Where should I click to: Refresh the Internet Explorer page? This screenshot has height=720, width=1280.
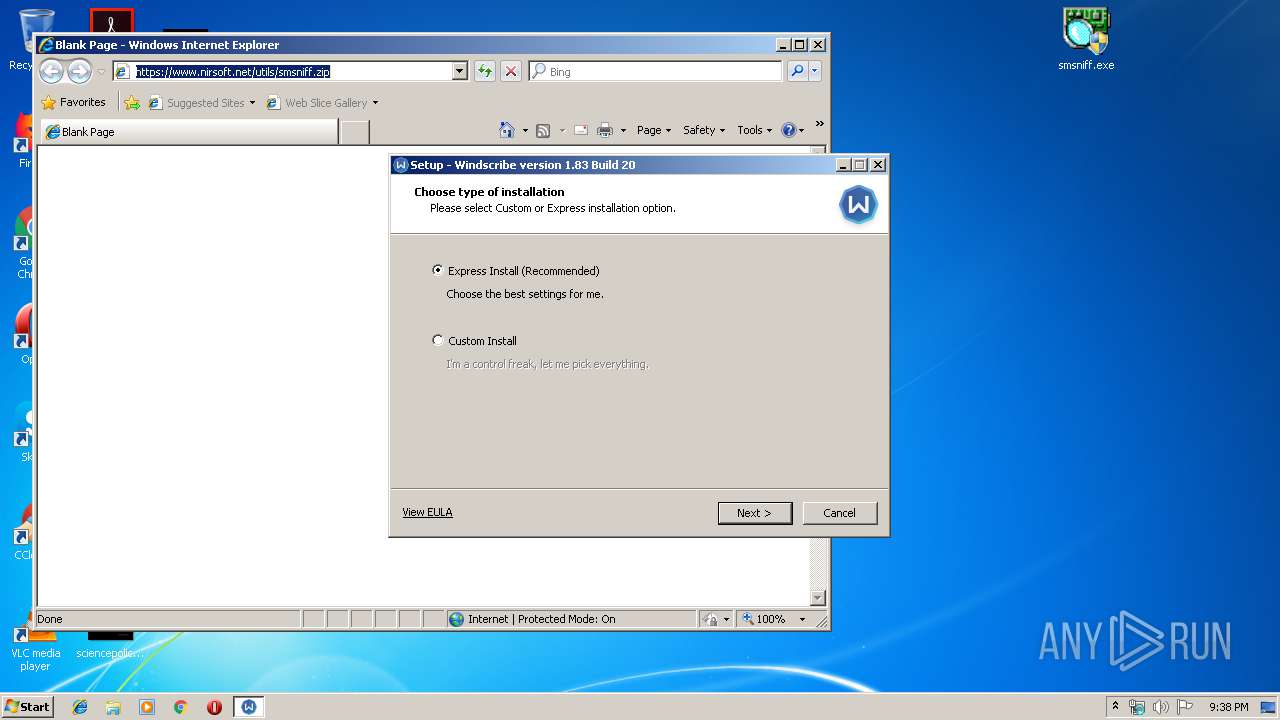tap(484, 71)
